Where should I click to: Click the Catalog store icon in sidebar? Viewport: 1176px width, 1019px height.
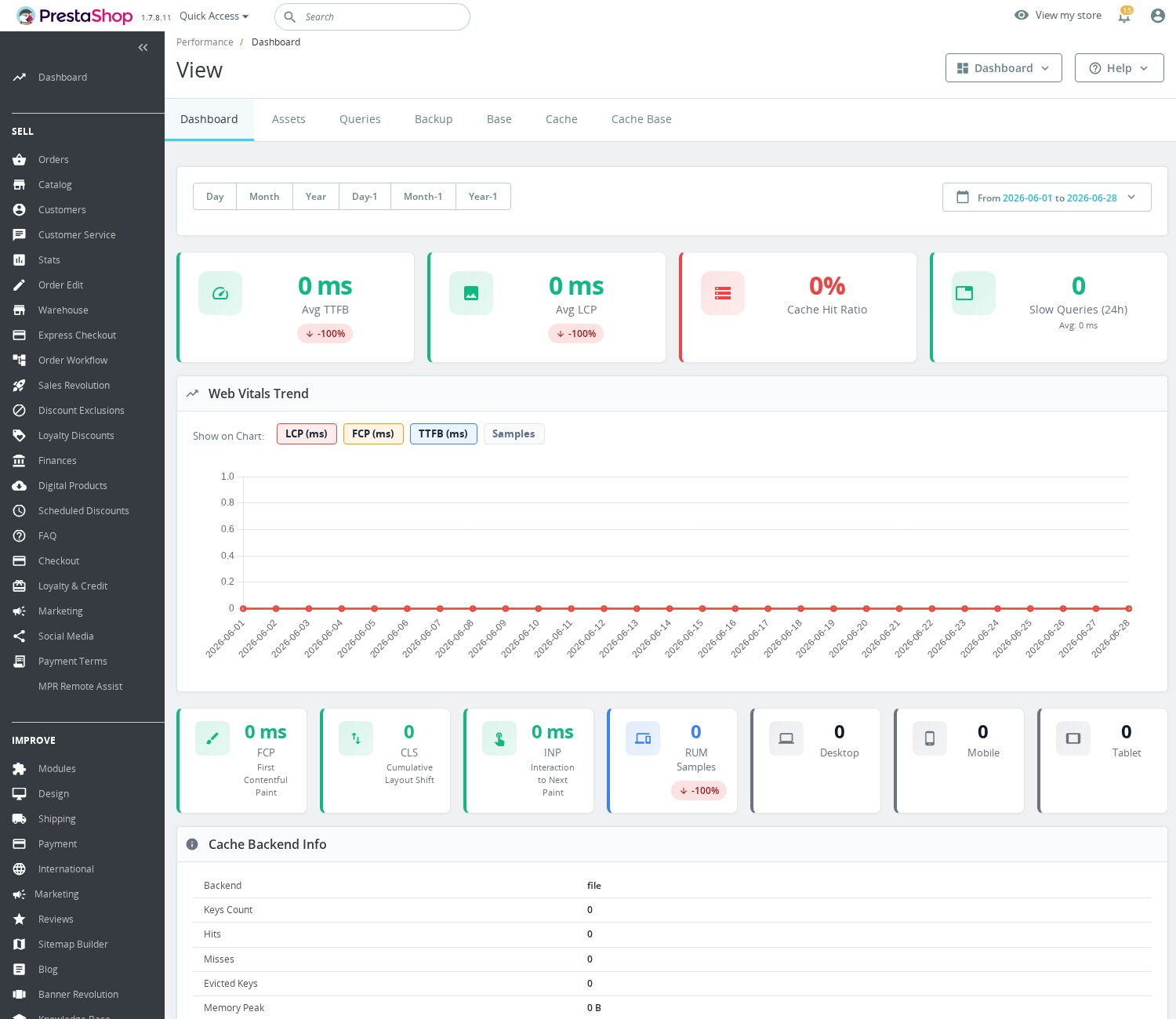point(20,185)
